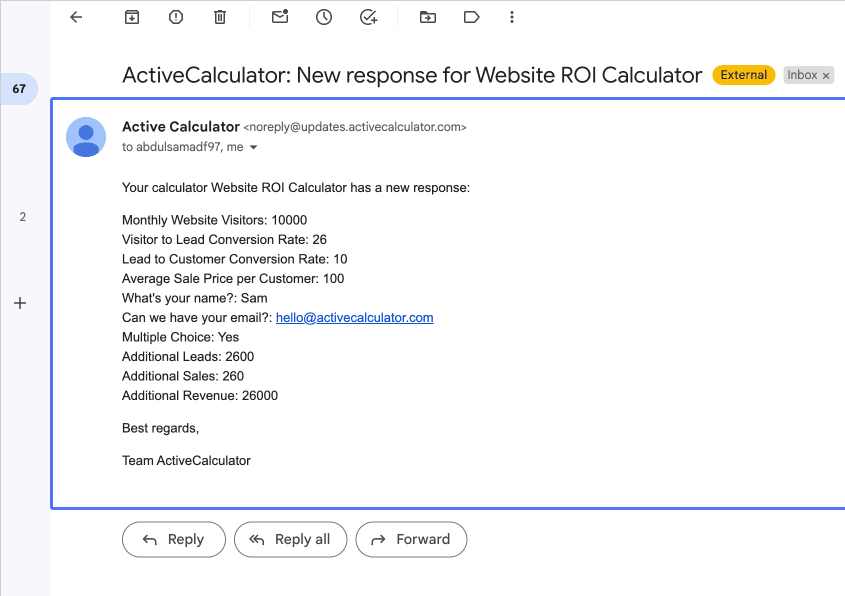Click the Forward button
The height and width of the screenshot is (596, 845).
coord(411,539)
